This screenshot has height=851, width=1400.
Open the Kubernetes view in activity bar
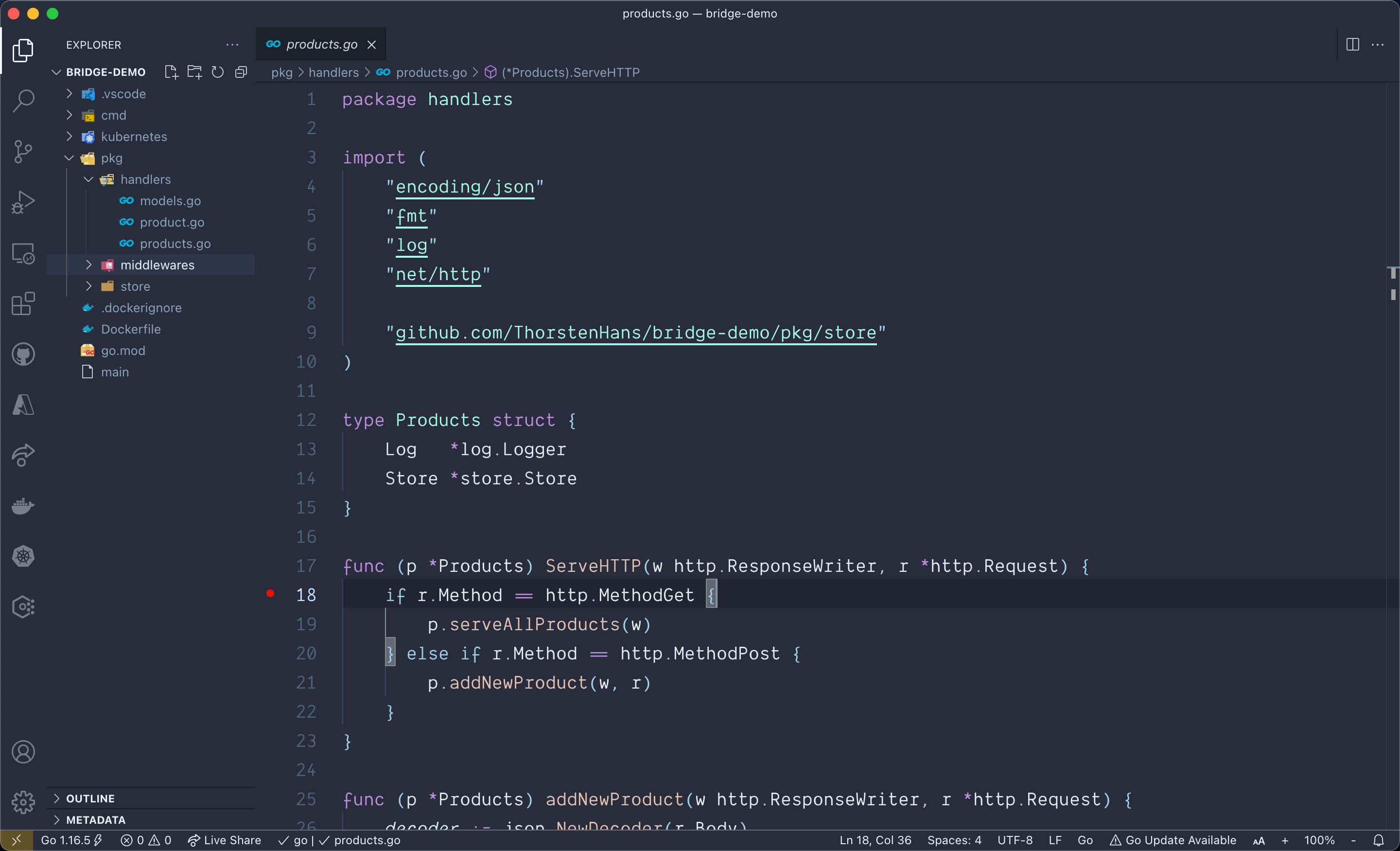pyautogui.click(x=23, y=556)
